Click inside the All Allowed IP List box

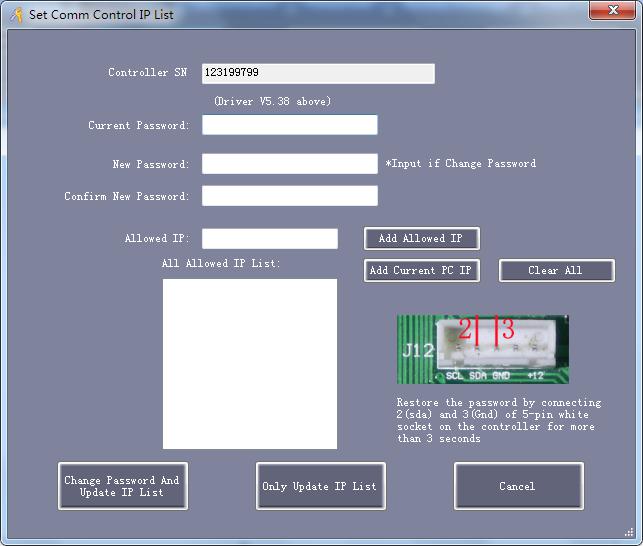pos(250,363)
